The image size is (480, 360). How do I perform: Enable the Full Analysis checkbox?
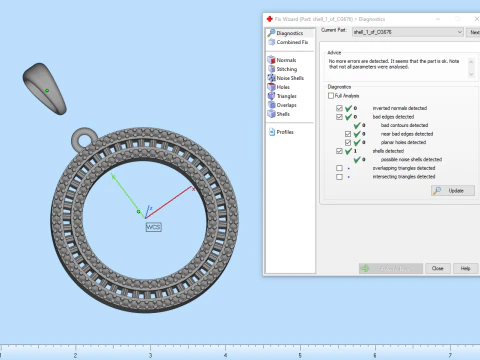331,96
